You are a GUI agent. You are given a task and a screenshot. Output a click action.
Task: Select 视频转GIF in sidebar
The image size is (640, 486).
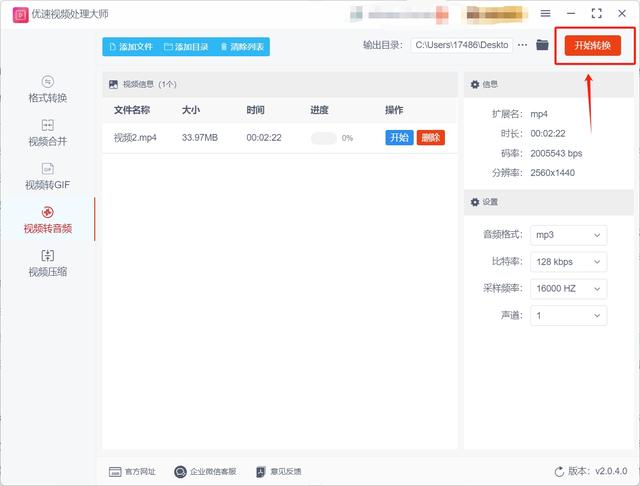[48, 177]
